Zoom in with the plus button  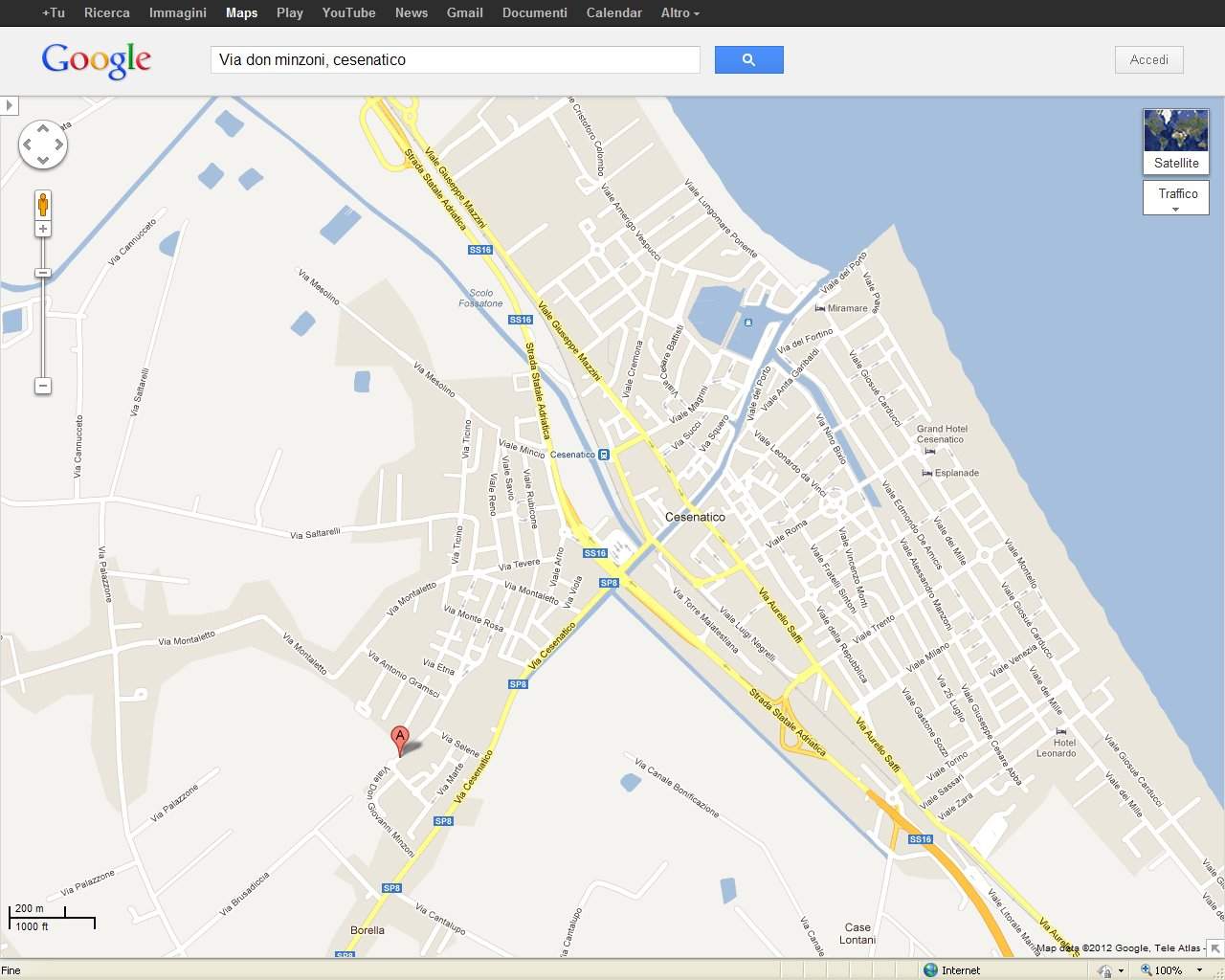click(x=43, y=229)
